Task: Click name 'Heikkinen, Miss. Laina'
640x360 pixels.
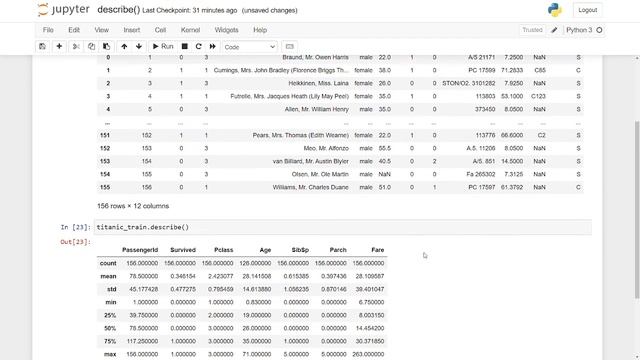Action: [x=319, y=83]
